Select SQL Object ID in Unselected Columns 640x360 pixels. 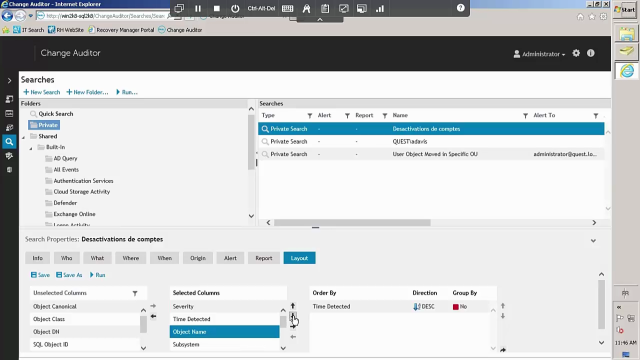point(84,344)
